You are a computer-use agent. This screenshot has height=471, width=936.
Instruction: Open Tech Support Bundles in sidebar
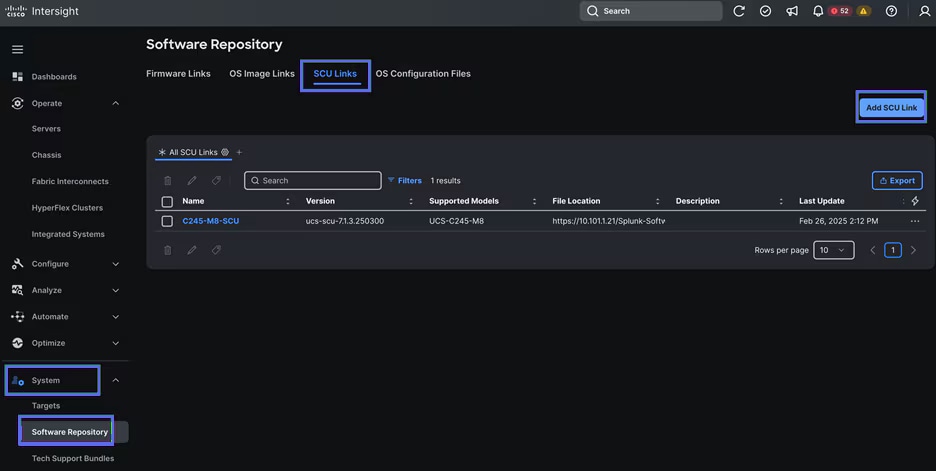(x=73, y=458)
